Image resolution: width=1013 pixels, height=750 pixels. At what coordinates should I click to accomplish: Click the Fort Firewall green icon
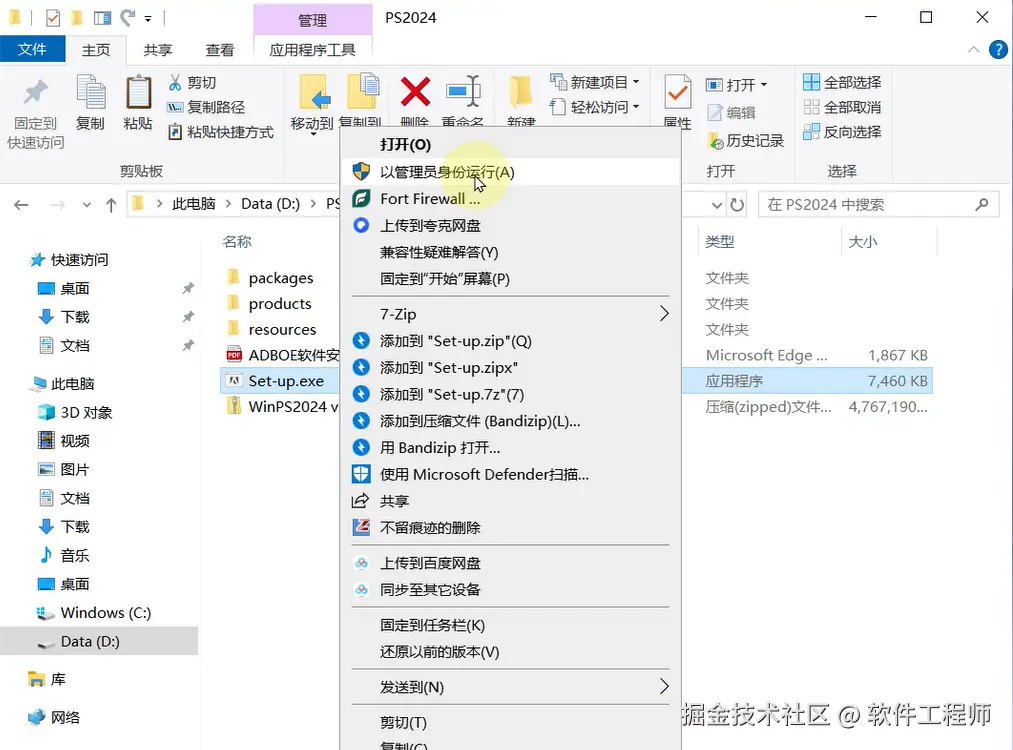[361, 198]
